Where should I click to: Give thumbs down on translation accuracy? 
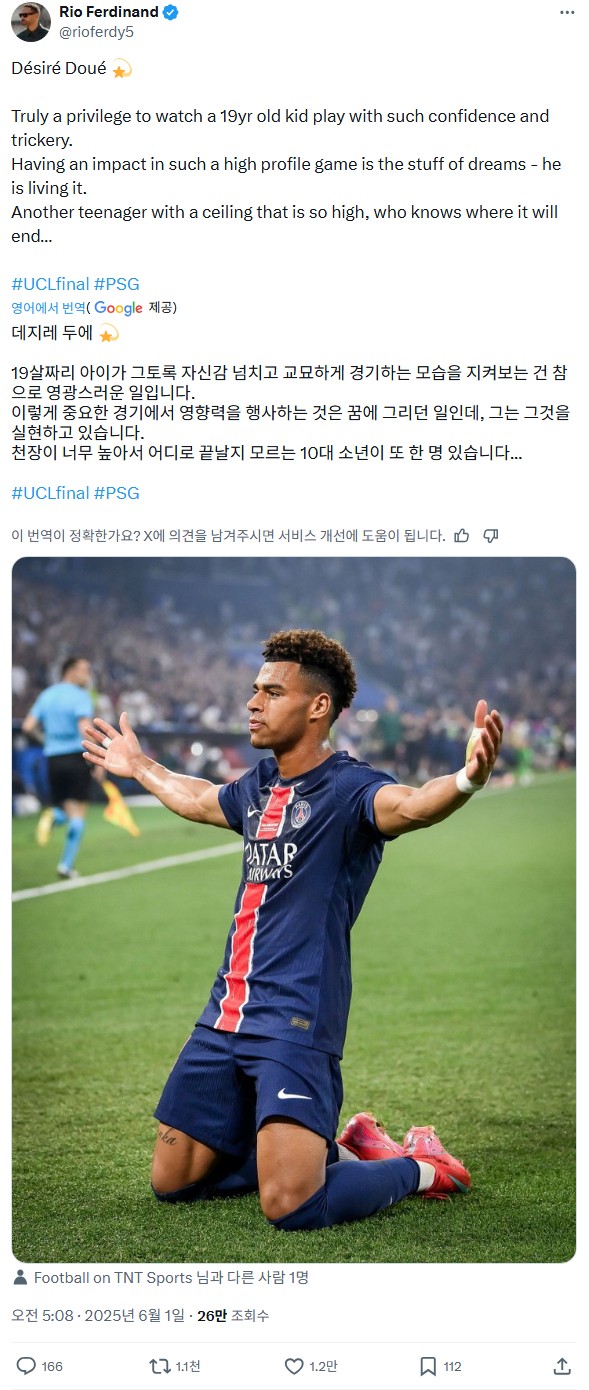coord(490,536)
